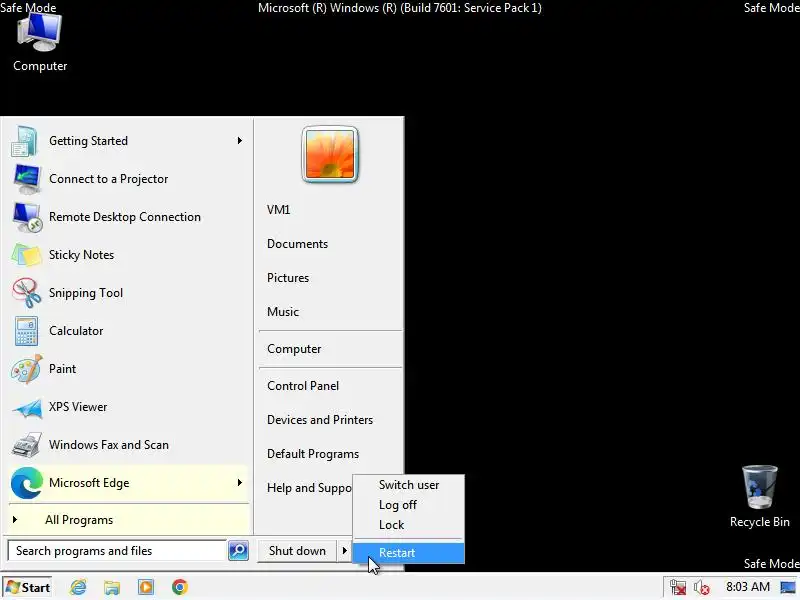Screen dimensions: 800x600
Task: Click the search magnifier button
Action: 238,551
